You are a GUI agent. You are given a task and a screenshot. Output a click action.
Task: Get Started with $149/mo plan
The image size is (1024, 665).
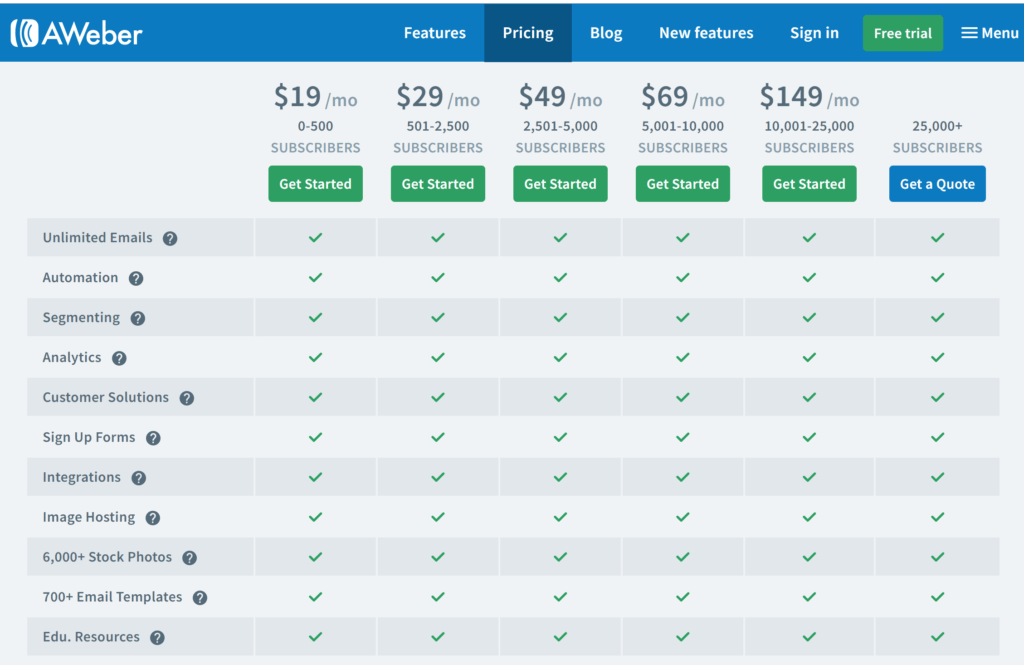coord(809,184)
